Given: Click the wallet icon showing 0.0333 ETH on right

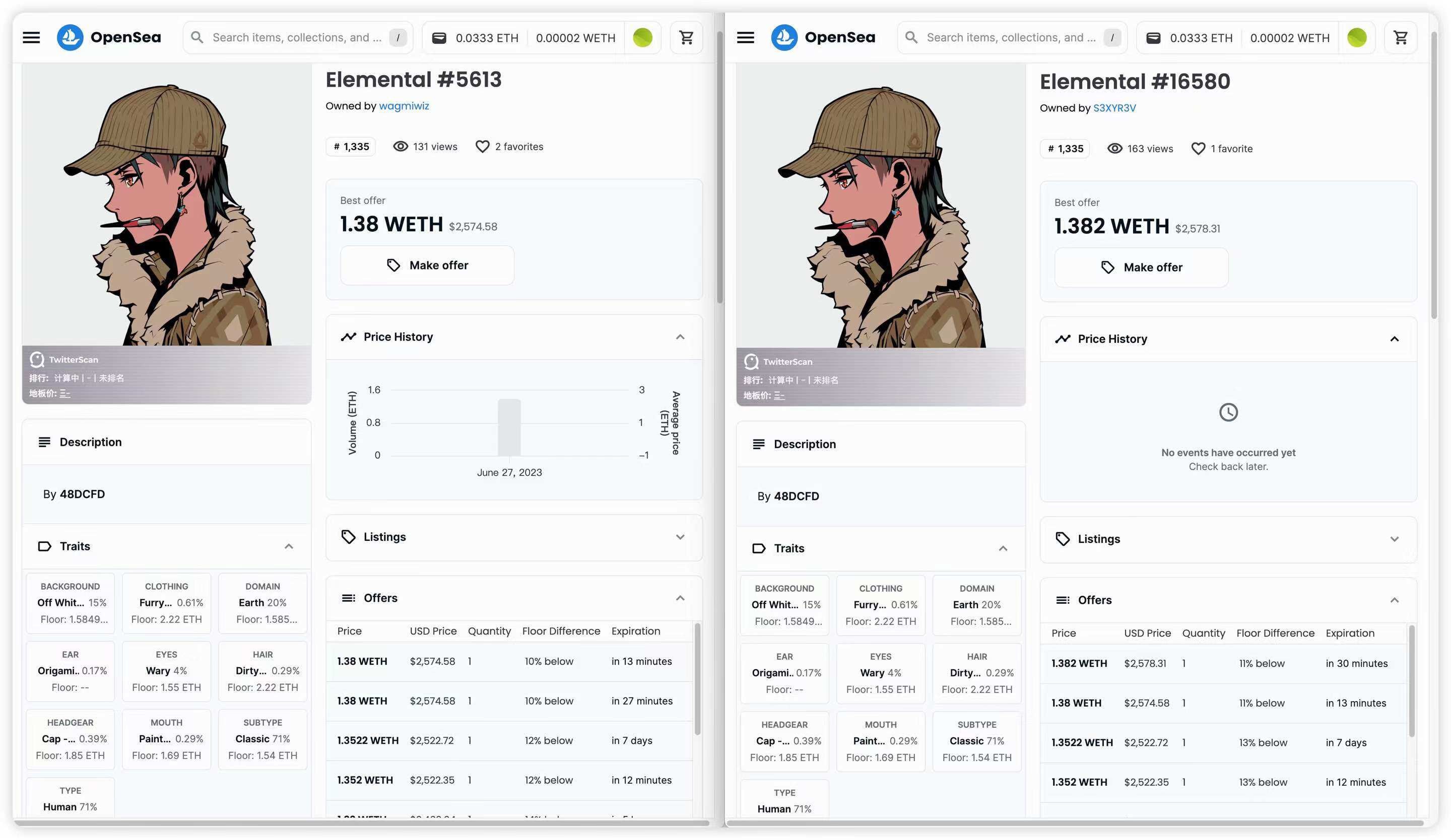Looking at the screenshot, I should point(1153,38).
